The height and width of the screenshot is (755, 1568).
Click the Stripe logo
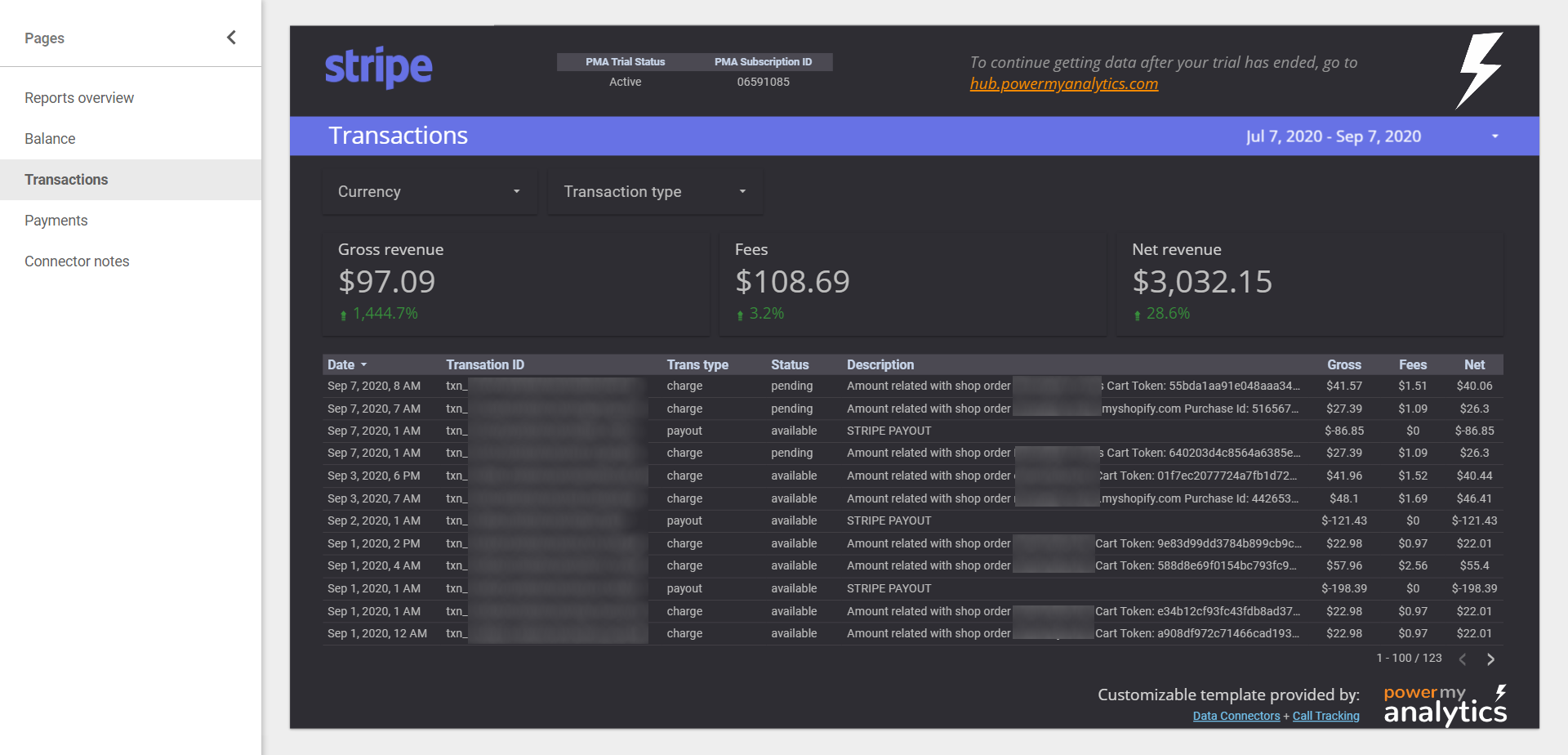pos(378,68)
